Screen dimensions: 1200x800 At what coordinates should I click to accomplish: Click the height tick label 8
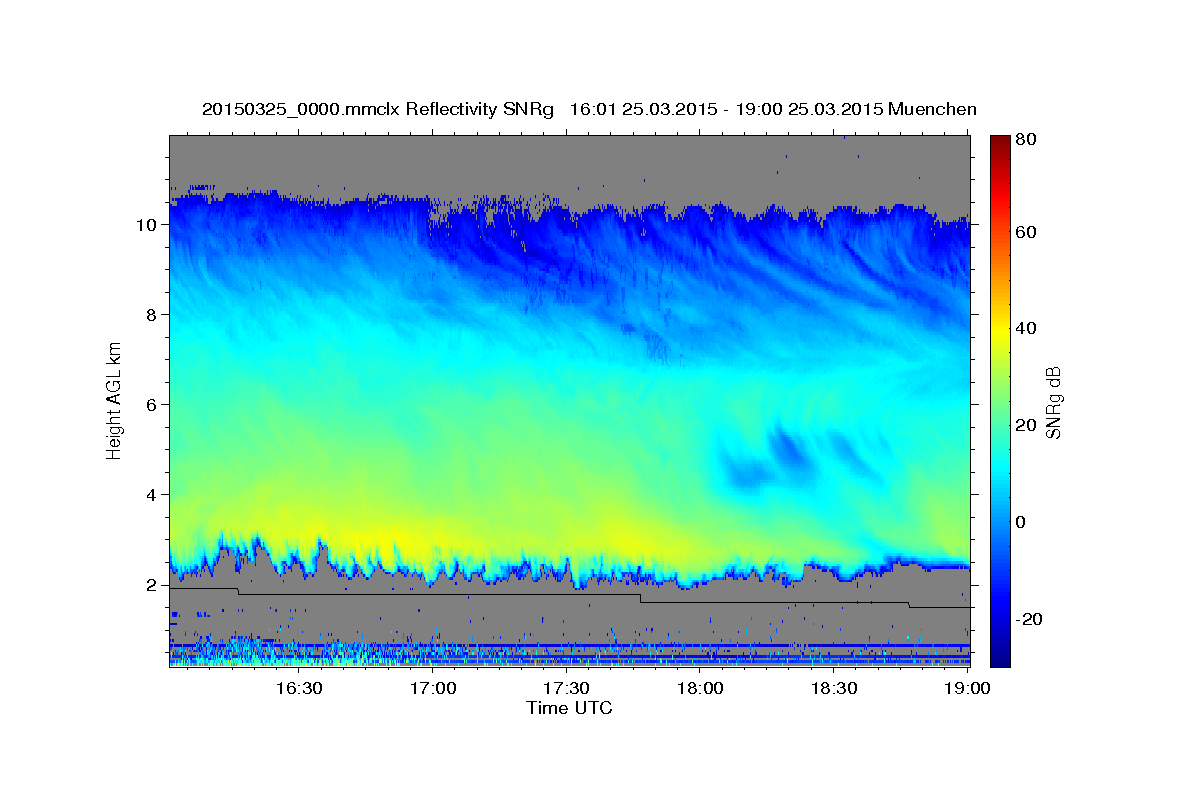[x=153, y=315]
